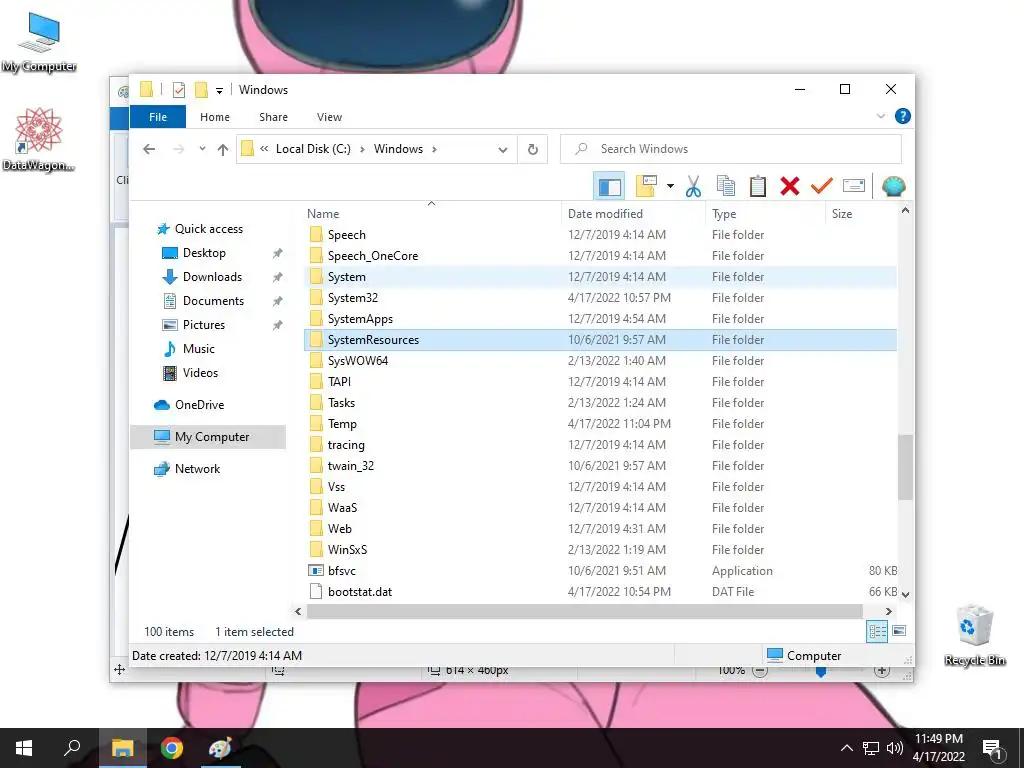Open the Home ribbon tab
The image size is (1024, 768).
pos(215,117)
